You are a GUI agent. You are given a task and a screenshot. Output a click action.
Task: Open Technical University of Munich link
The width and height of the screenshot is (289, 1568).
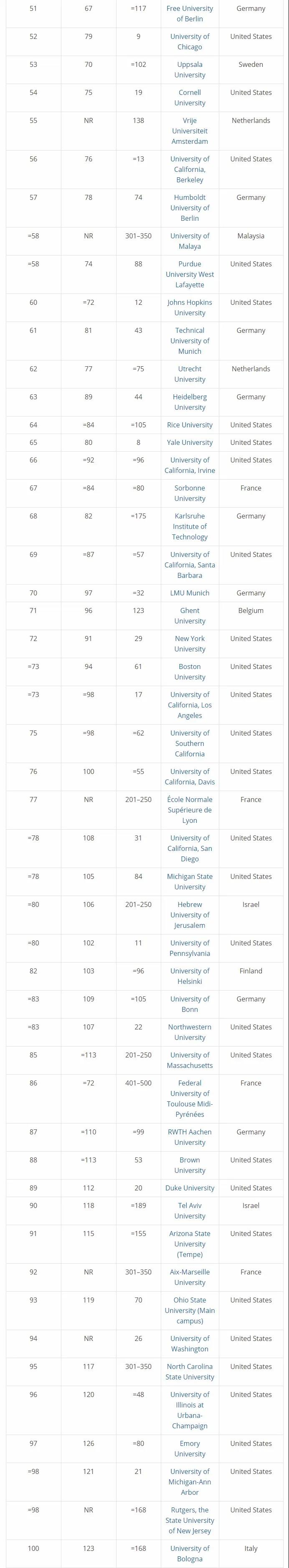190,341
